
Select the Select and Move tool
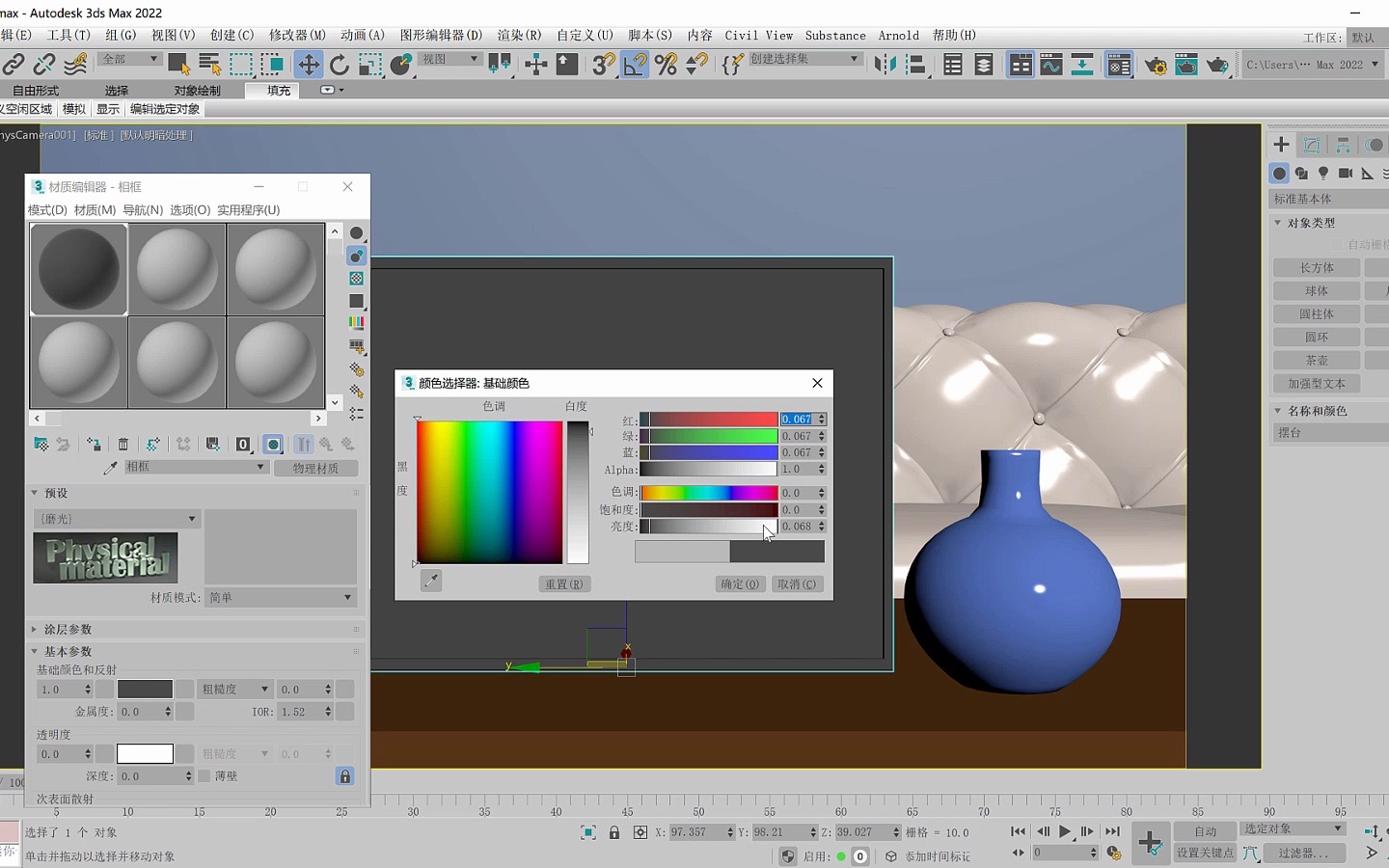click(x=309, y=65)
